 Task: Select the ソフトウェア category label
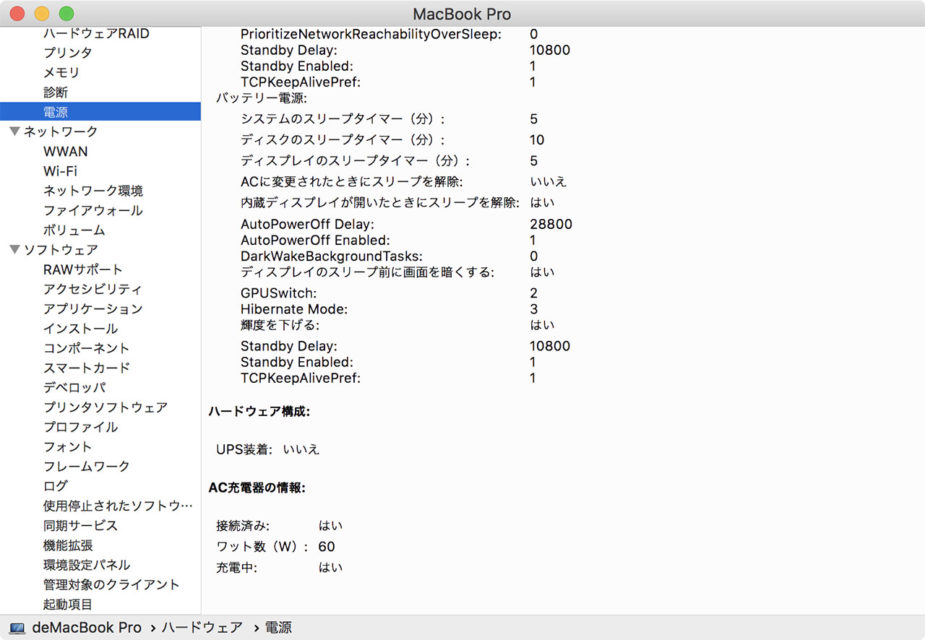(61, 250)
